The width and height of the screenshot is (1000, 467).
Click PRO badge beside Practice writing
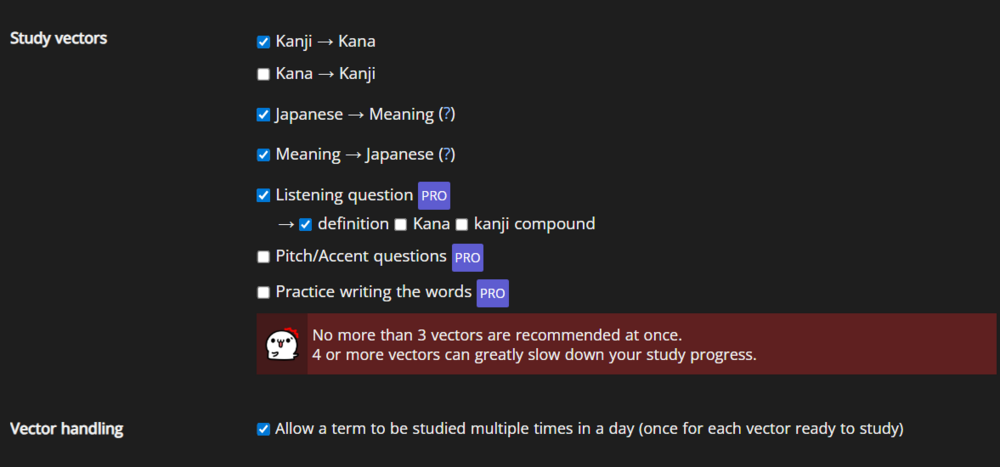[x=492, y=293]
